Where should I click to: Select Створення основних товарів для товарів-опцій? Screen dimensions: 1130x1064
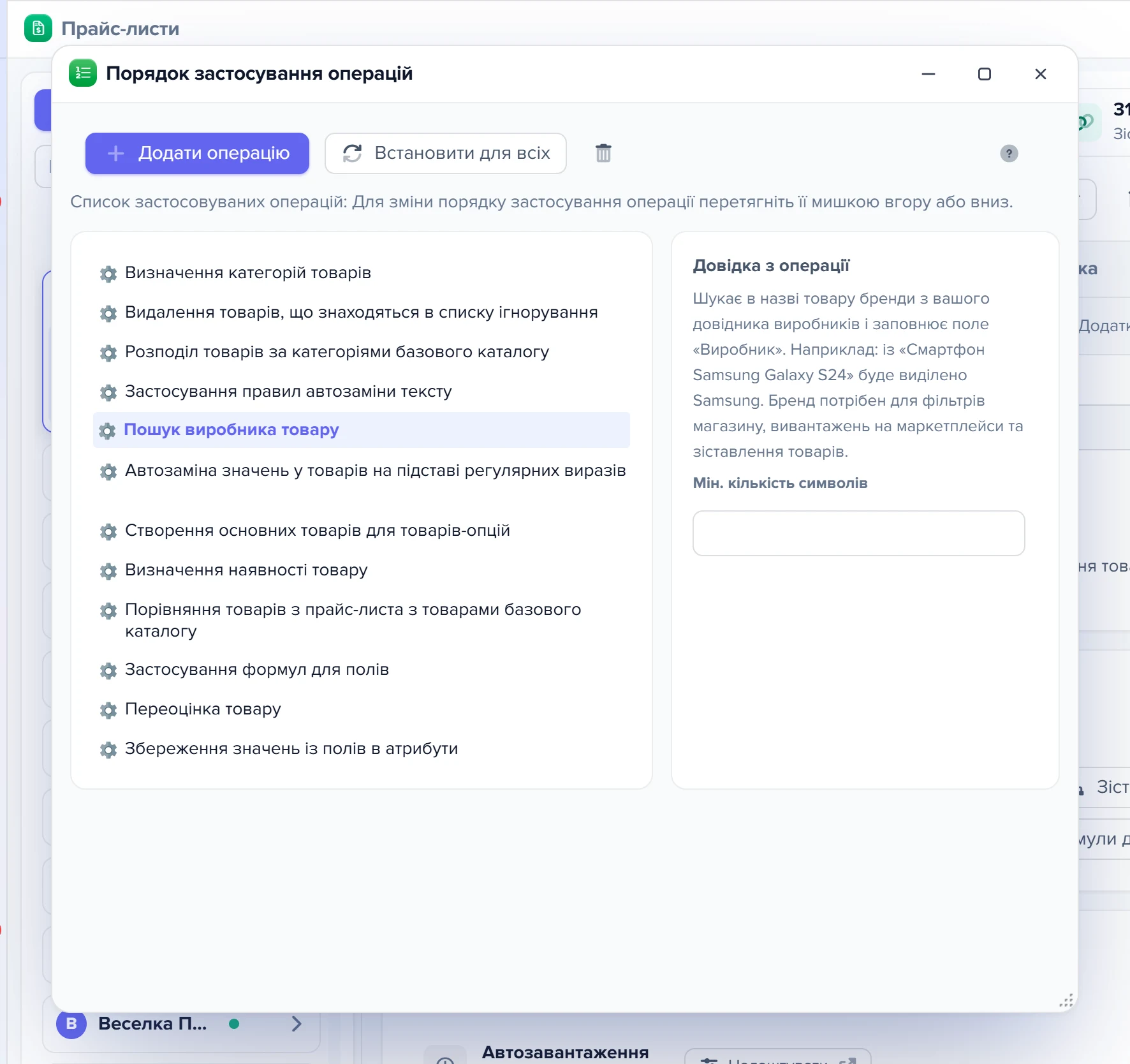[x=362, y=531]
